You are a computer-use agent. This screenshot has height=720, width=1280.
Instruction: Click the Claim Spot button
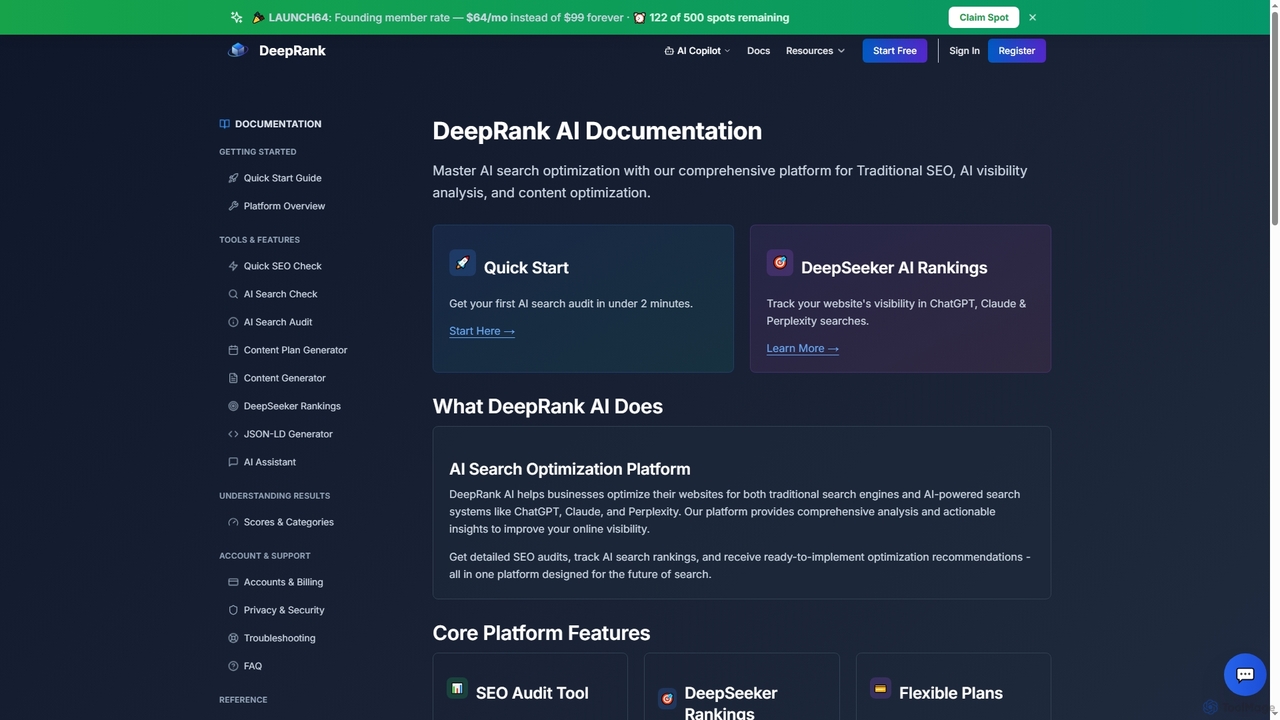(984, 17)
